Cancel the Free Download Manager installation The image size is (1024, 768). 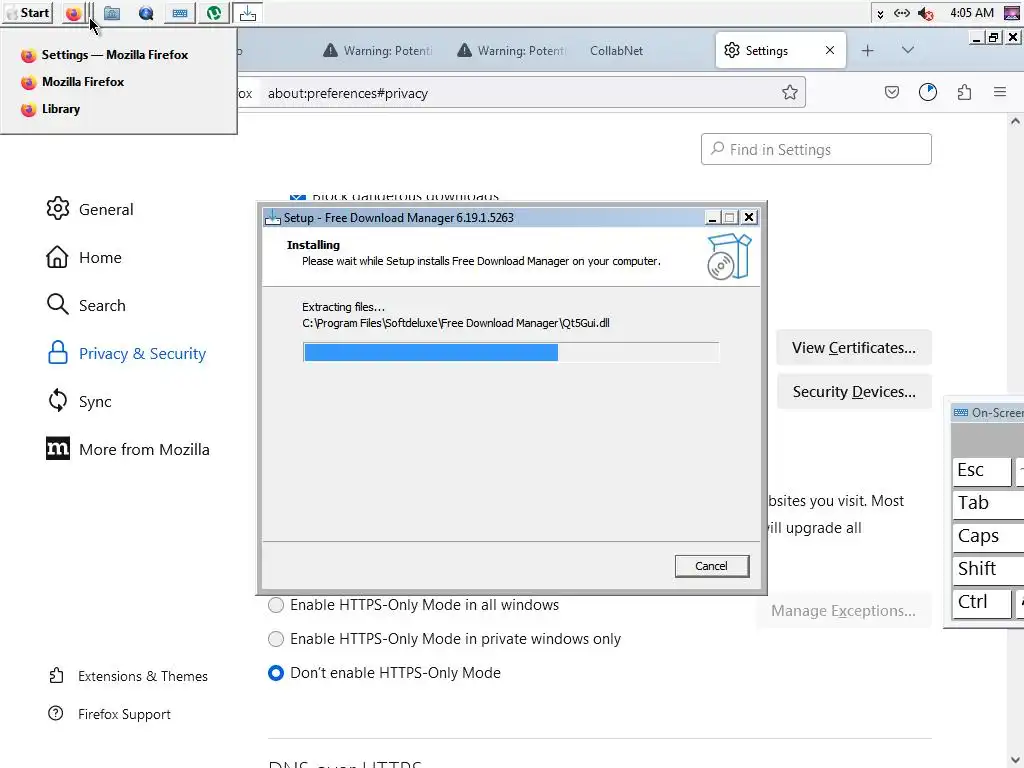point(712,566)
